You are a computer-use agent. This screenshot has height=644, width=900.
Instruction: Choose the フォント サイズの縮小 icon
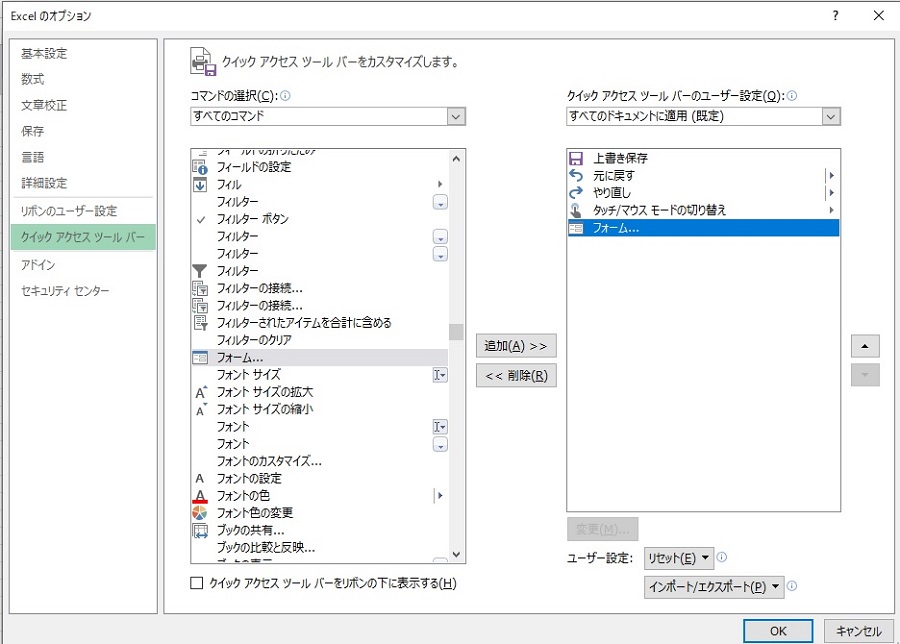coord(200,409)
